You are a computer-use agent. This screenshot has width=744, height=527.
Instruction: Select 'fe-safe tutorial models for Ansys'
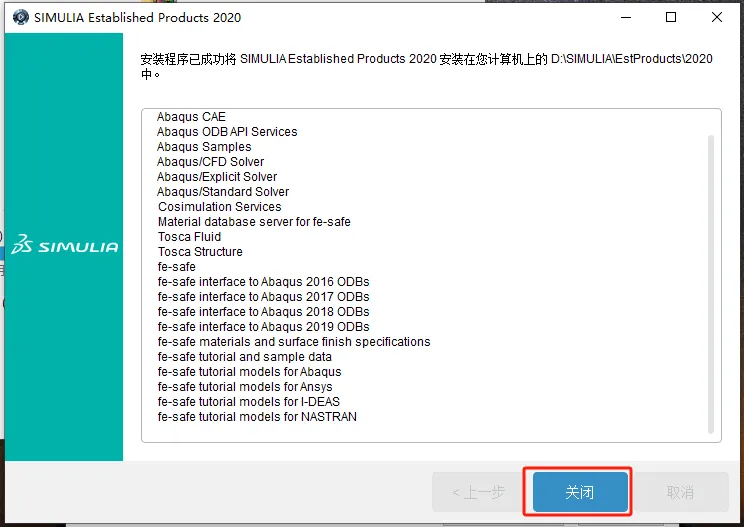[x=245, y=387]
